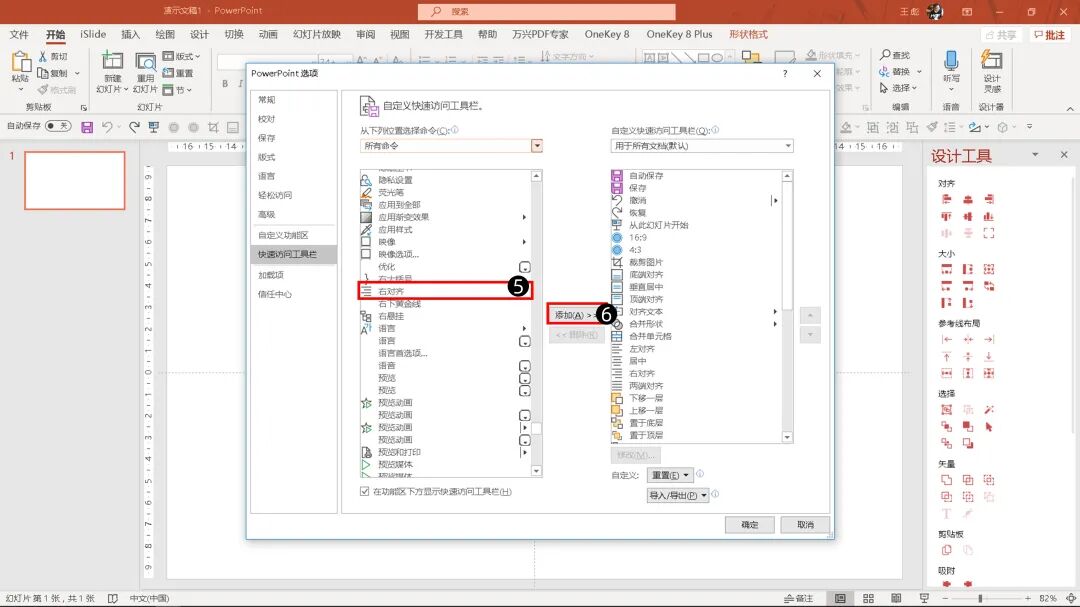The image size is (1080, 607).
Task: Open the help question mark in options dialog
Action: (785, 74)
